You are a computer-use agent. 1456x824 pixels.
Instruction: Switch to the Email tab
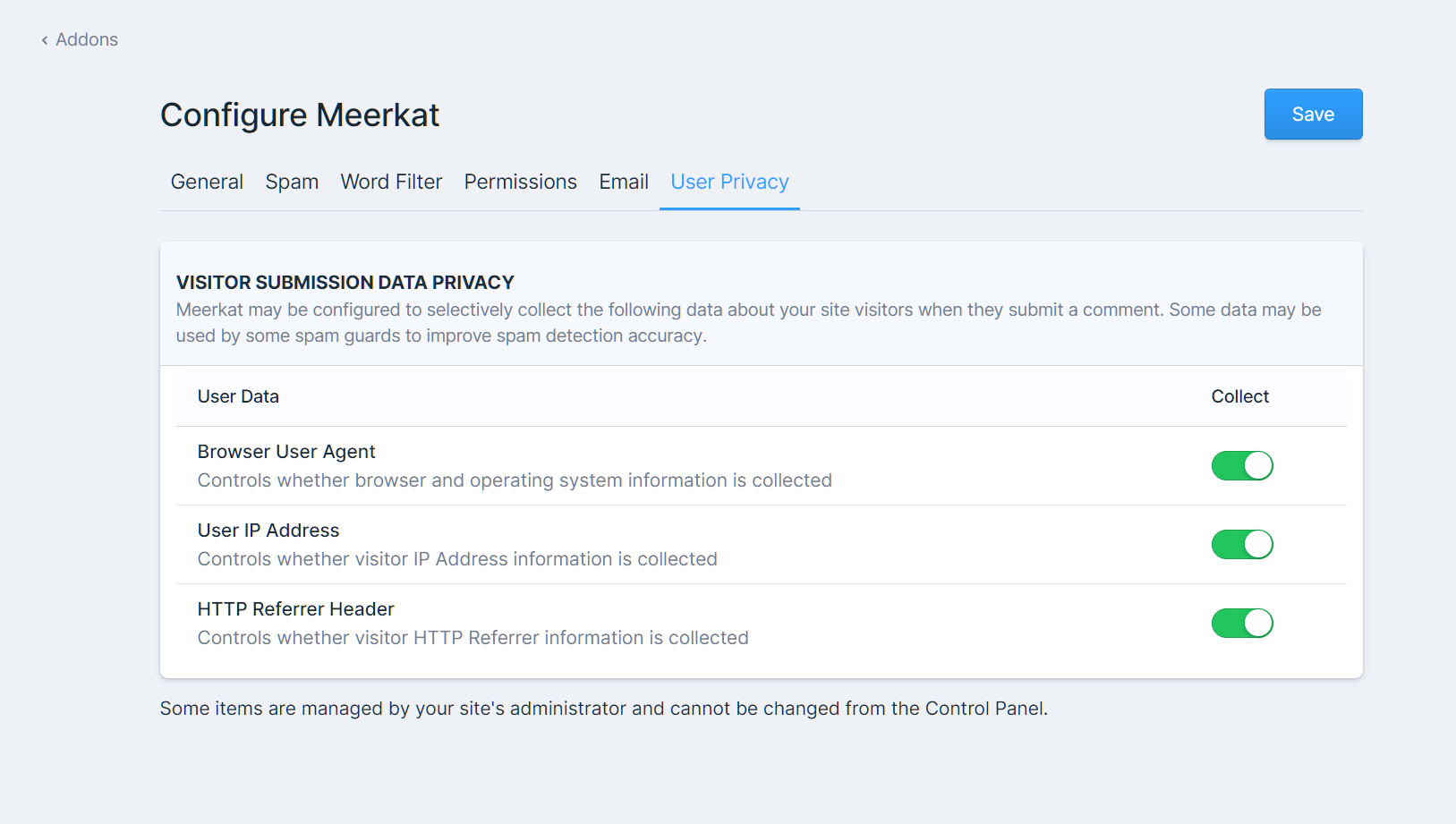coord(624,182)
